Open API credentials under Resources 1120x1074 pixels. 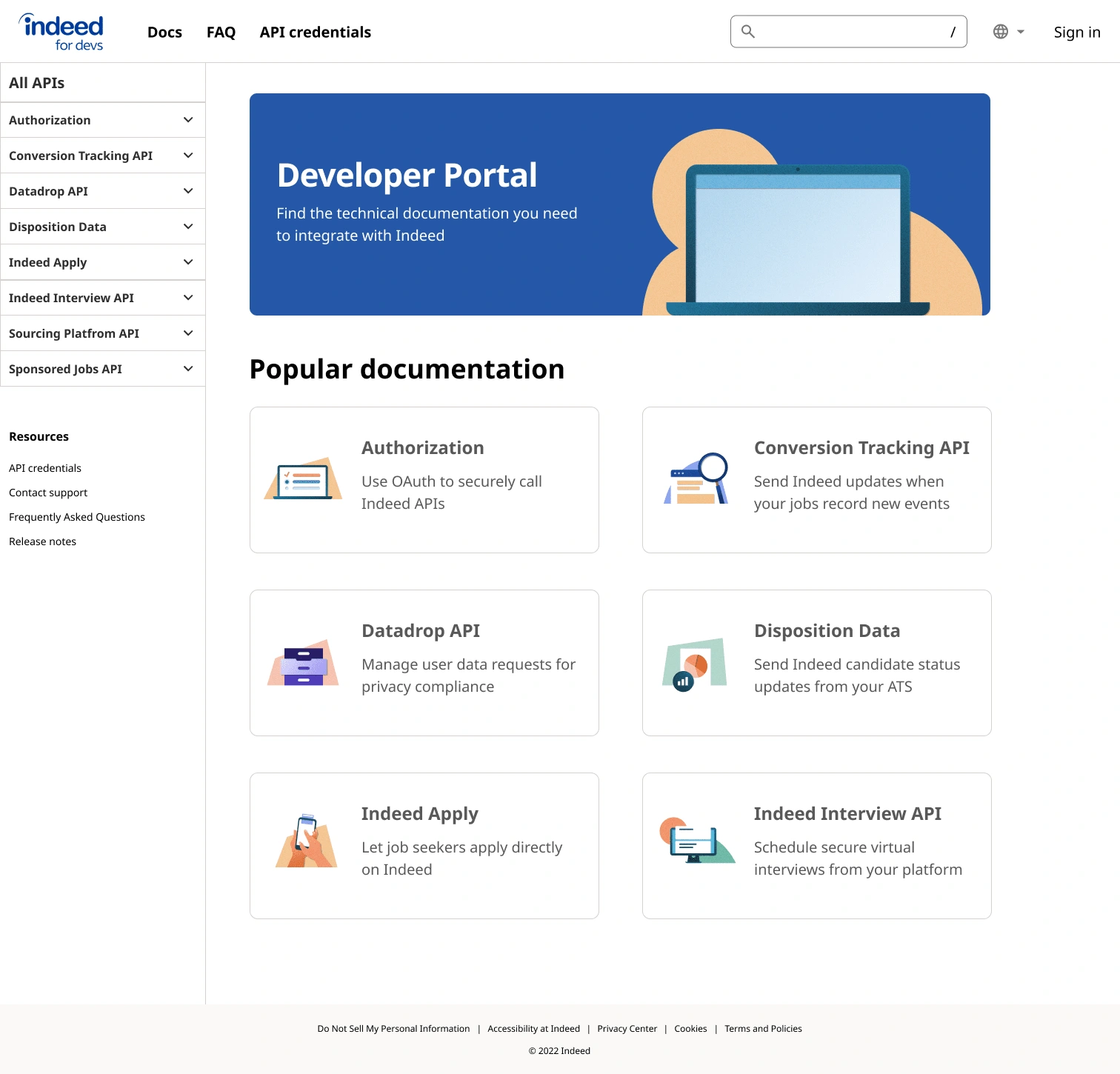pyautogui.click(x=45, y=468)
